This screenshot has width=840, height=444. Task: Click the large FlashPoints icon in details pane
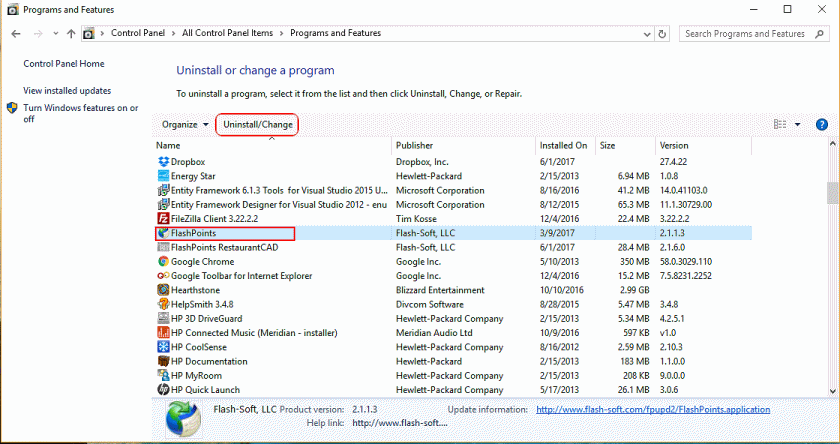coord(184,419)
